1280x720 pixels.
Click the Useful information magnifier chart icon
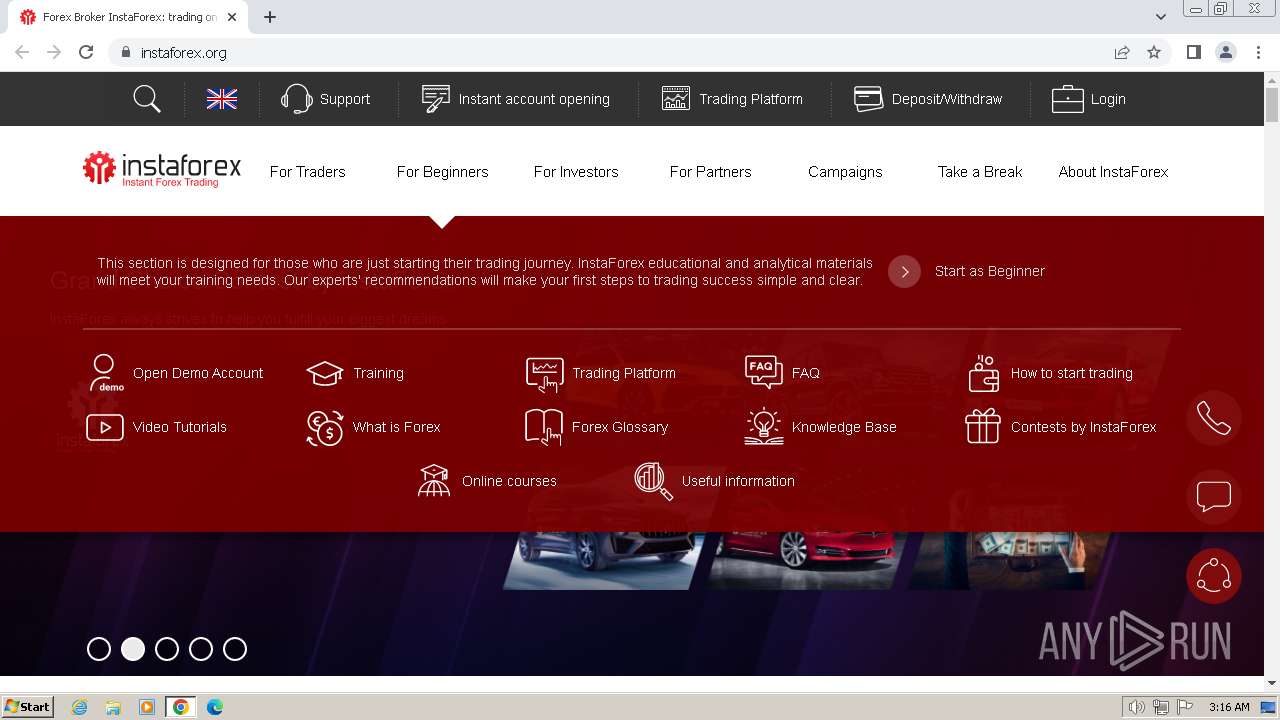[654, 481]
